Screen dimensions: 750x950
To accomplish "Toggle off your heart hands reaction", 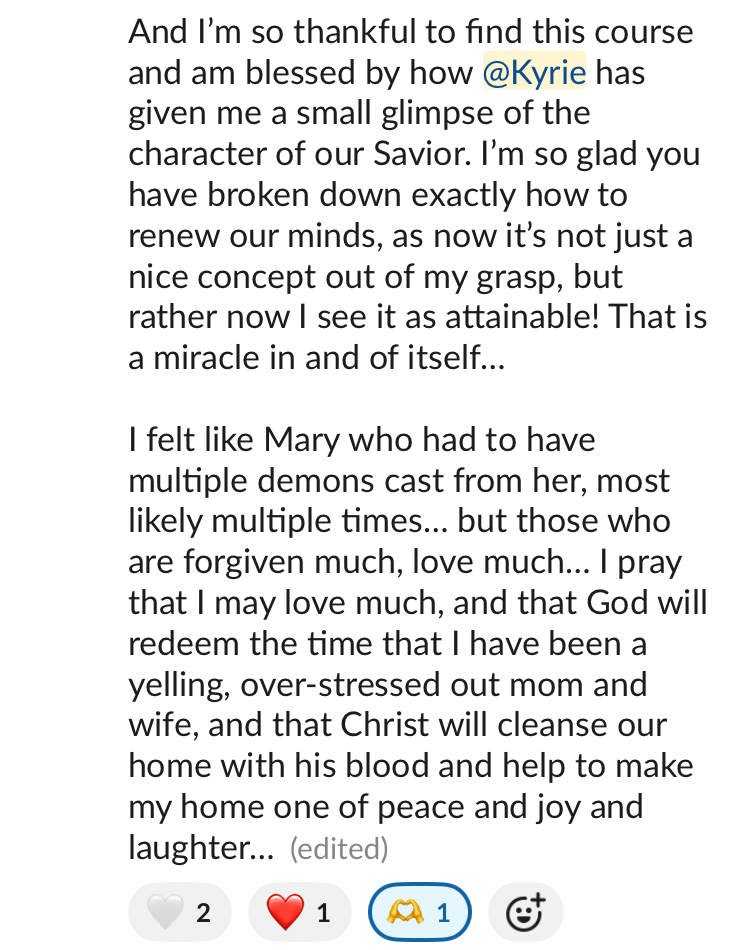I will tap(419, 912).
